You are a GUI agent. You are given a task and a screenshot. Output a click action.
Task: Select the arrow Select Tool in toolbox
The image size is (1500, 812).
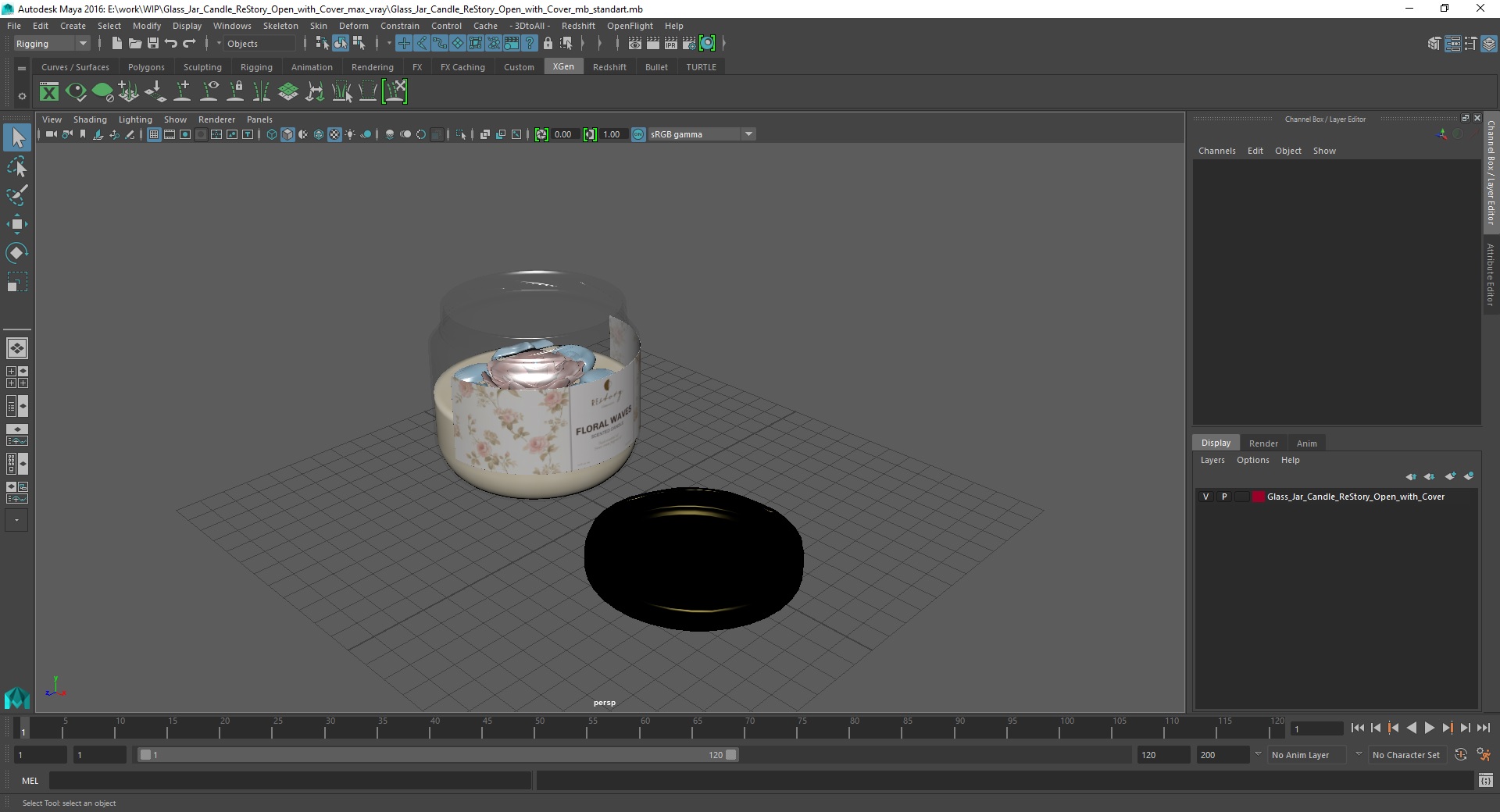point(17,138)
